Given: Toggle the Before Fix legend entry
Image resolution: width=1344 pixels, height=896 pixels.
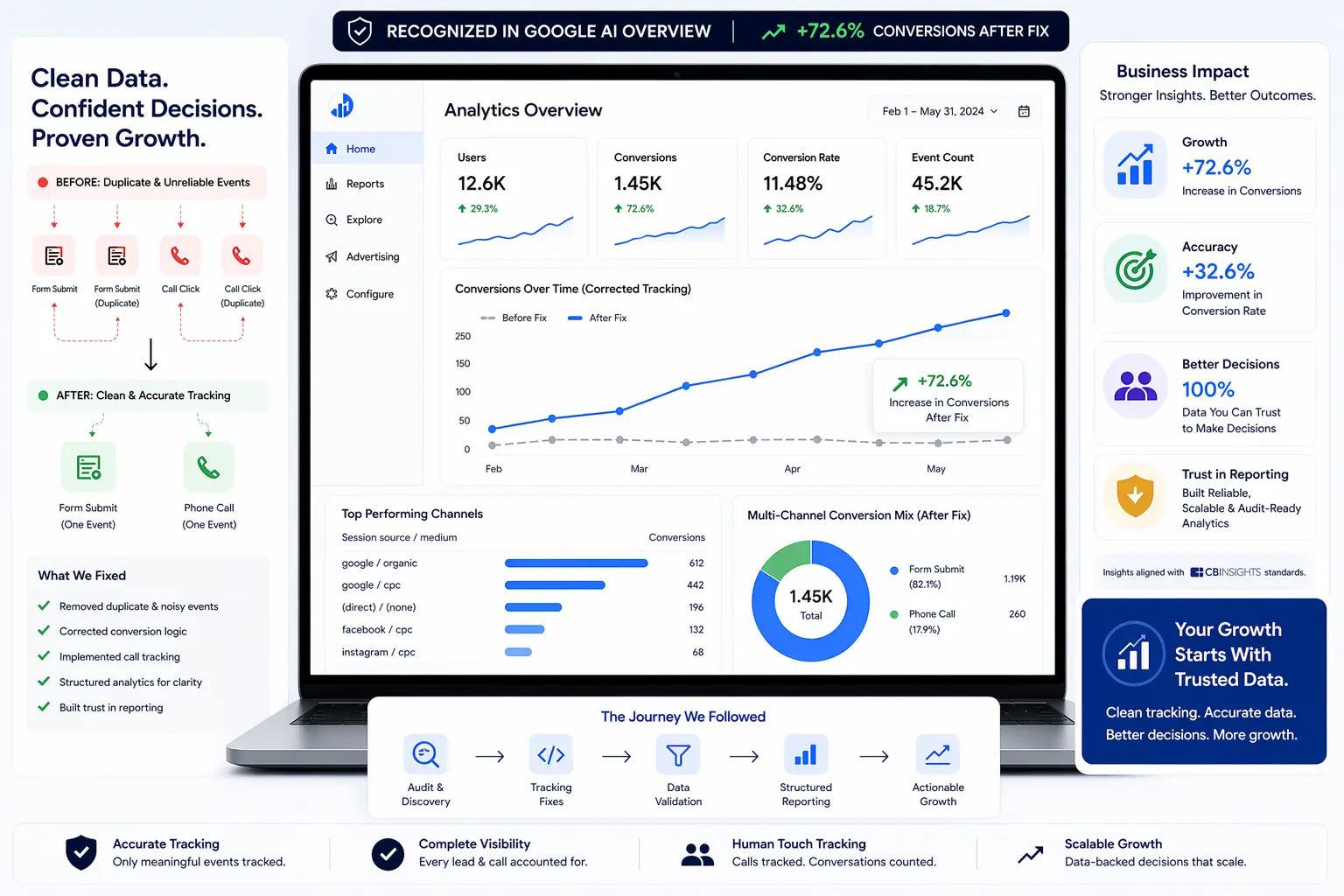Looking at the screenshot, I should (514, 318).
